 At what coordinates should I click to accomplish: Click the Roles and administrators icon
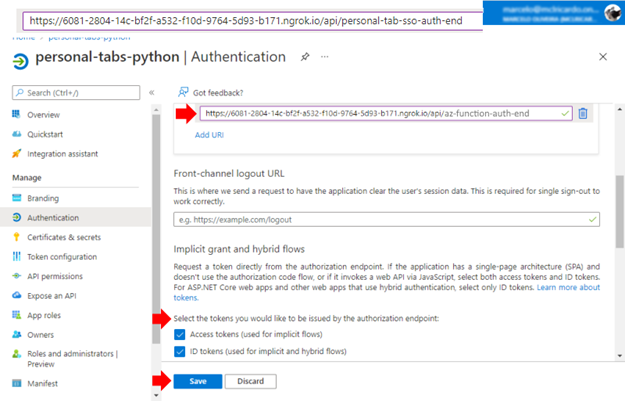pos(16,354)
